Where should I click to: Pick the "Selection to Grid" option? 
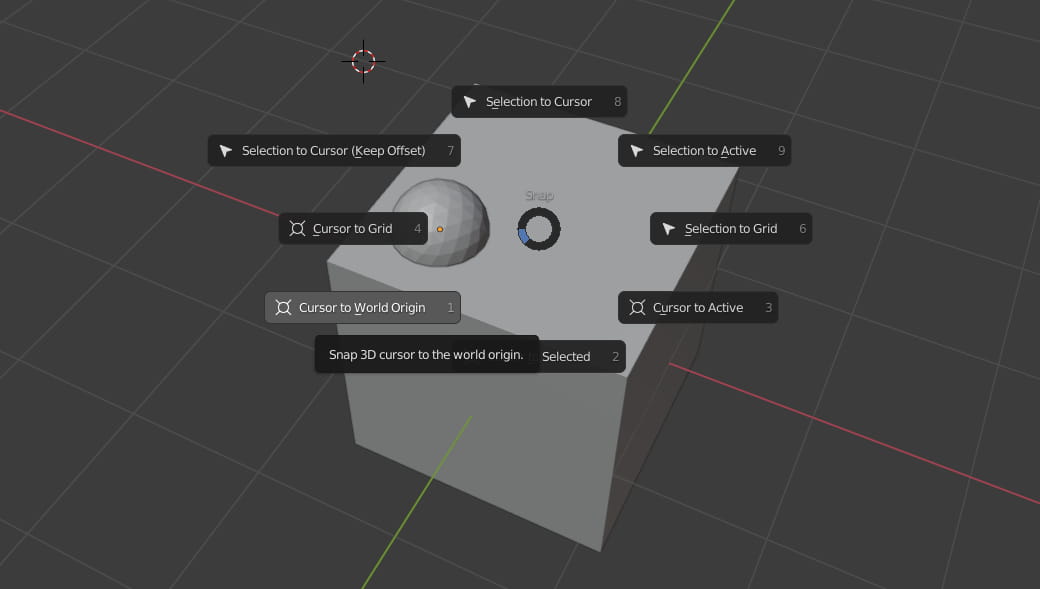click(731, 228)
